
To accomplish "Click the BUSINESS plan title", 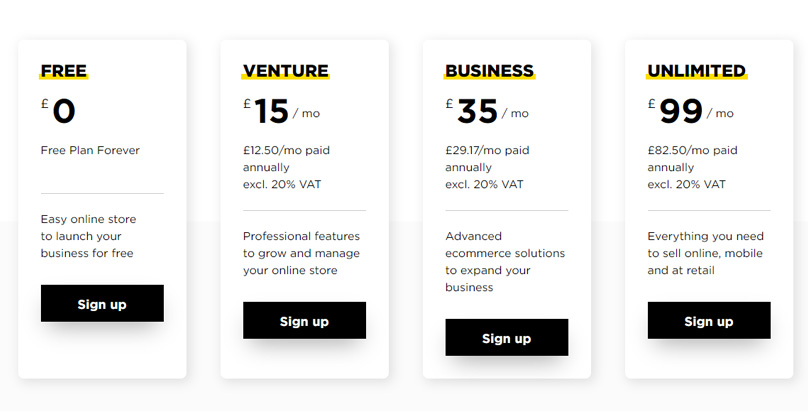I will tap(489, 71).
